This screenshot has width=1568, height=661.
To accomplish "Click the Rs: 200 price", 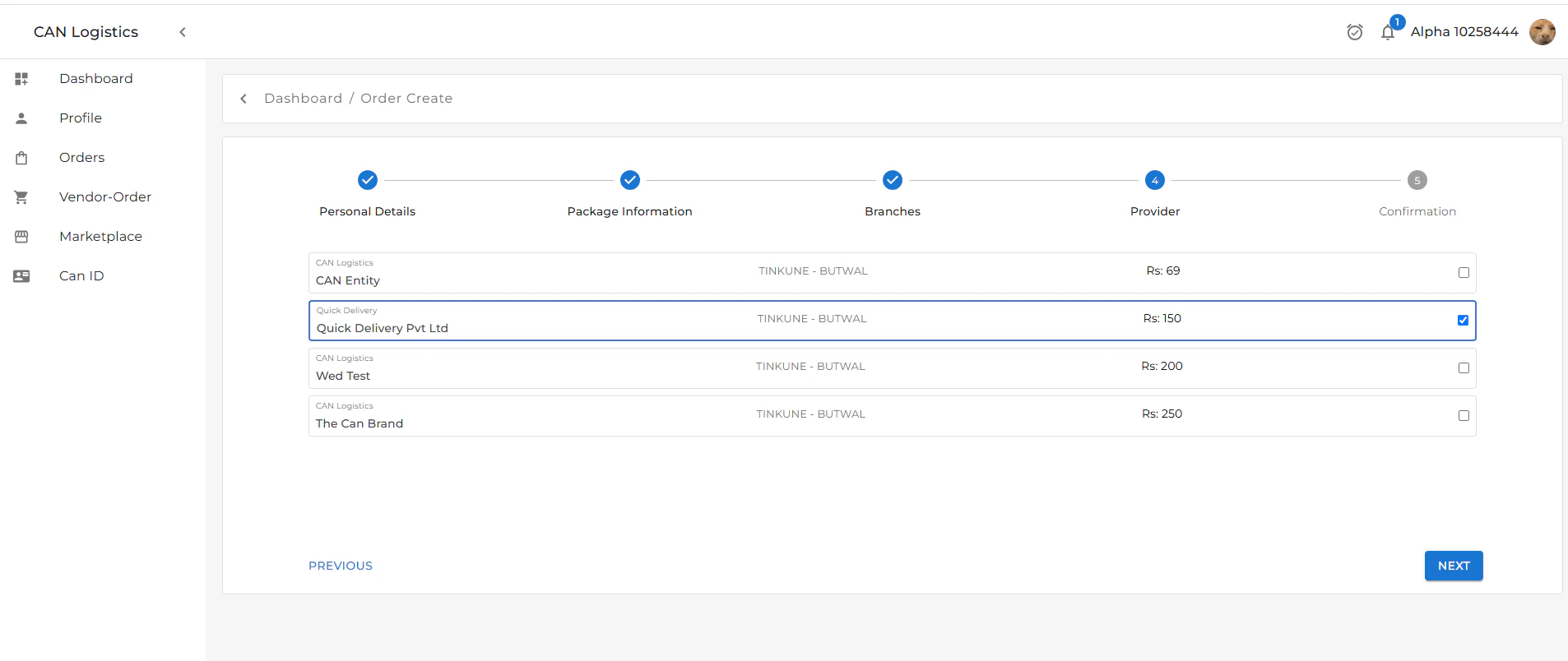I will (x=1162, y=366).
